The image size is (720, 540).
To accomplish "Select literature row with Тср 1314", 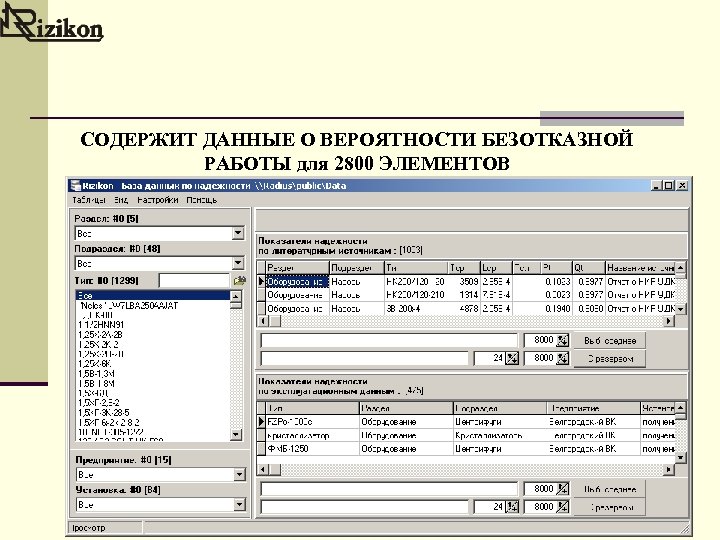I will pos(466,295).
